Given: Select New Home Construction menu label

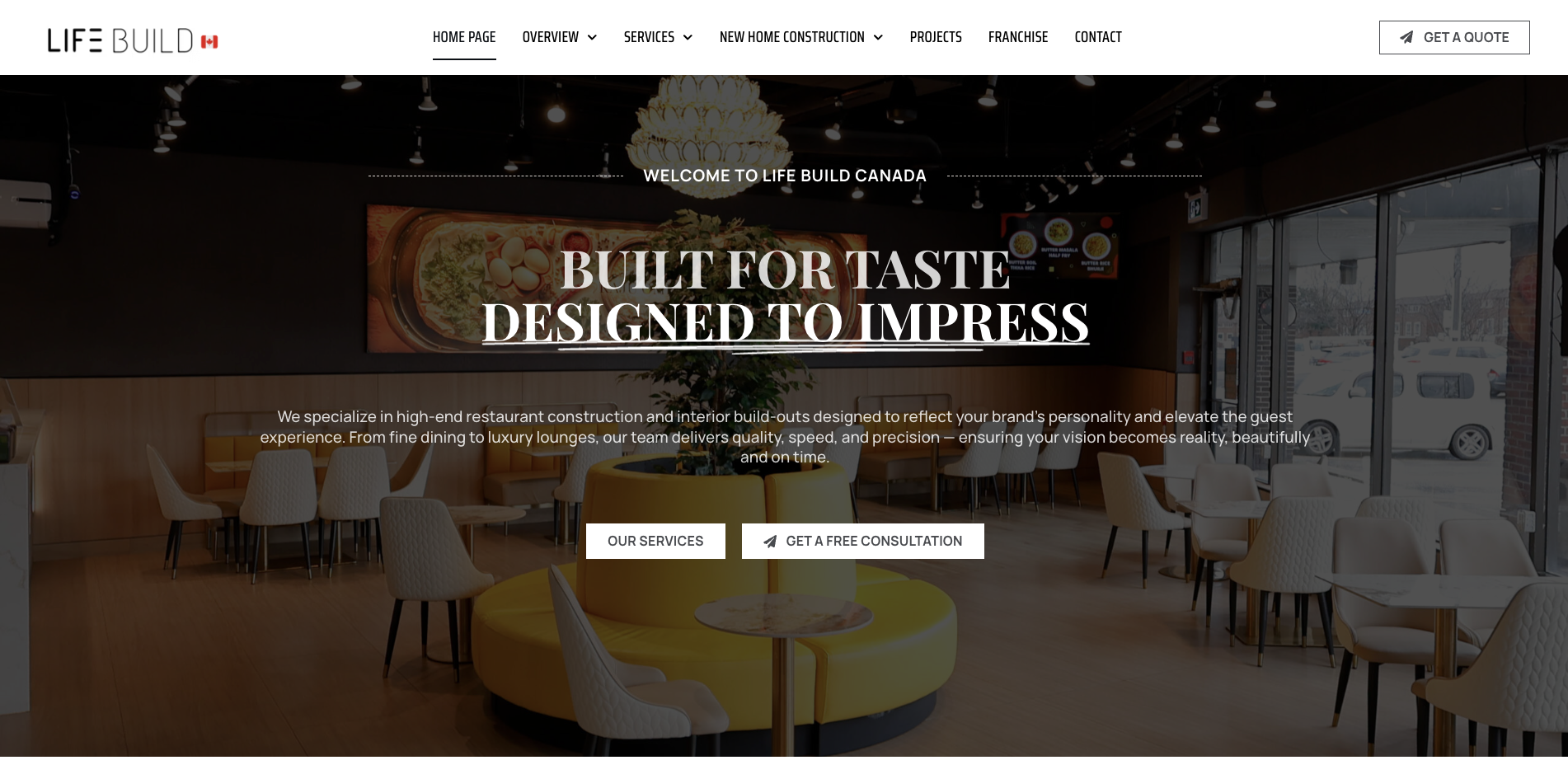Looking at the screenshot, I should pyautogui.click(x=792, y=37).
